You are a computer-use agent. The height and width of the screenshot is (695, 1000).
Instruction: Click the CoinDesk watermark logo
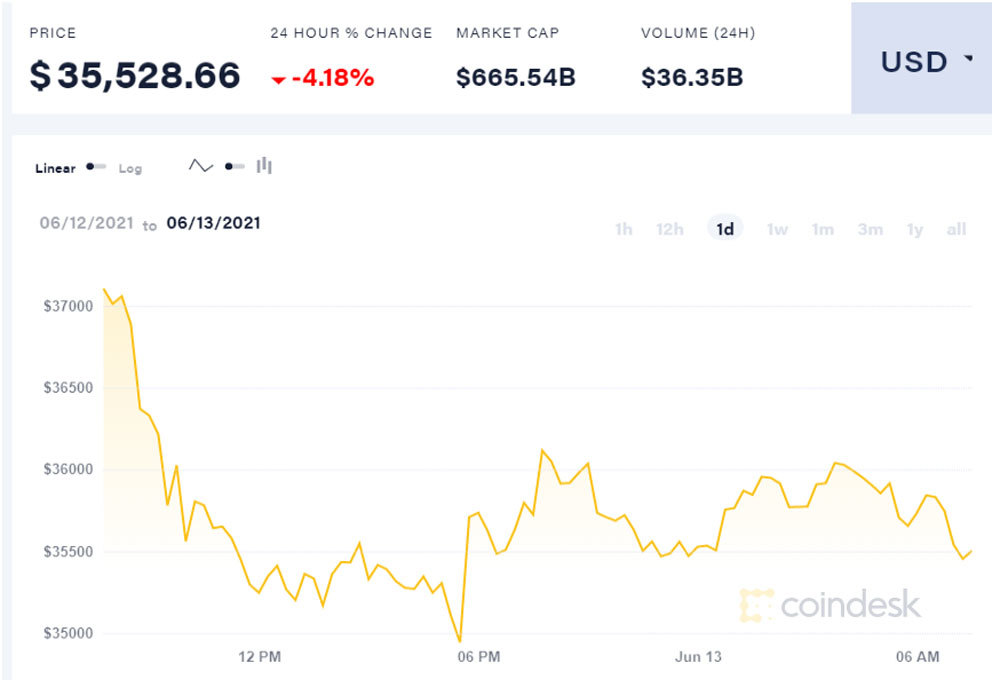[x=830, y=605]
